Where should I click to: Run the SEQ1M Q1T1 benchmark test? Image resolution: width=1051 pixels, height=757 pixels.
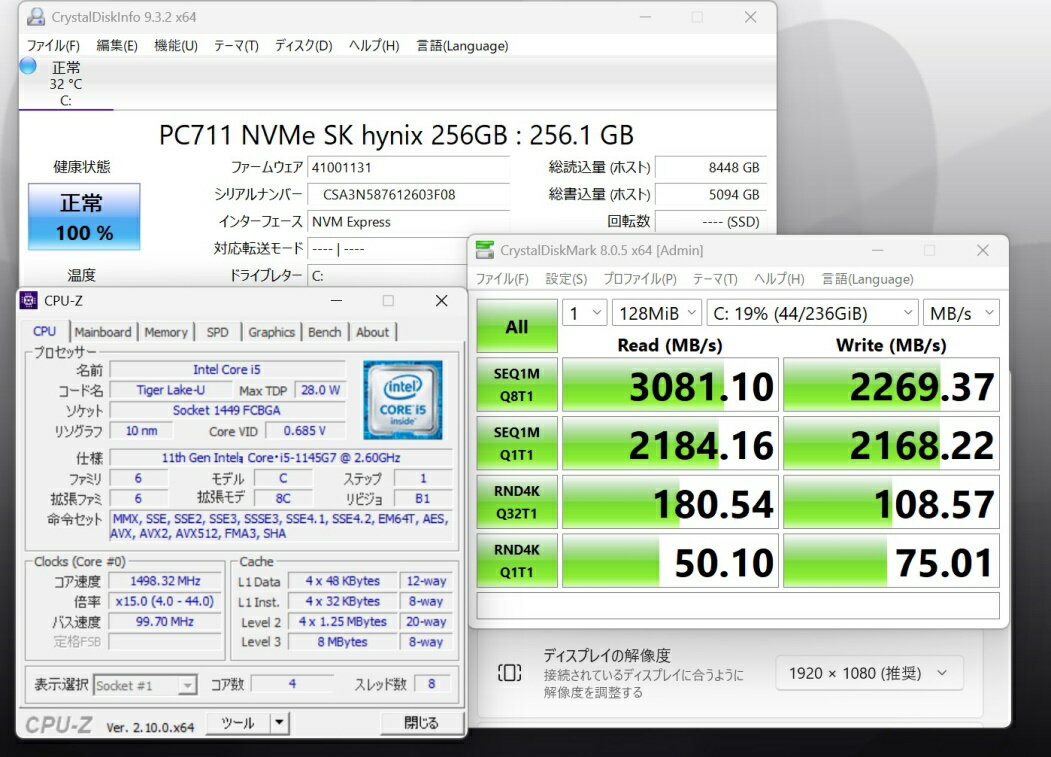pyautogui.click(x=517, y=443)
